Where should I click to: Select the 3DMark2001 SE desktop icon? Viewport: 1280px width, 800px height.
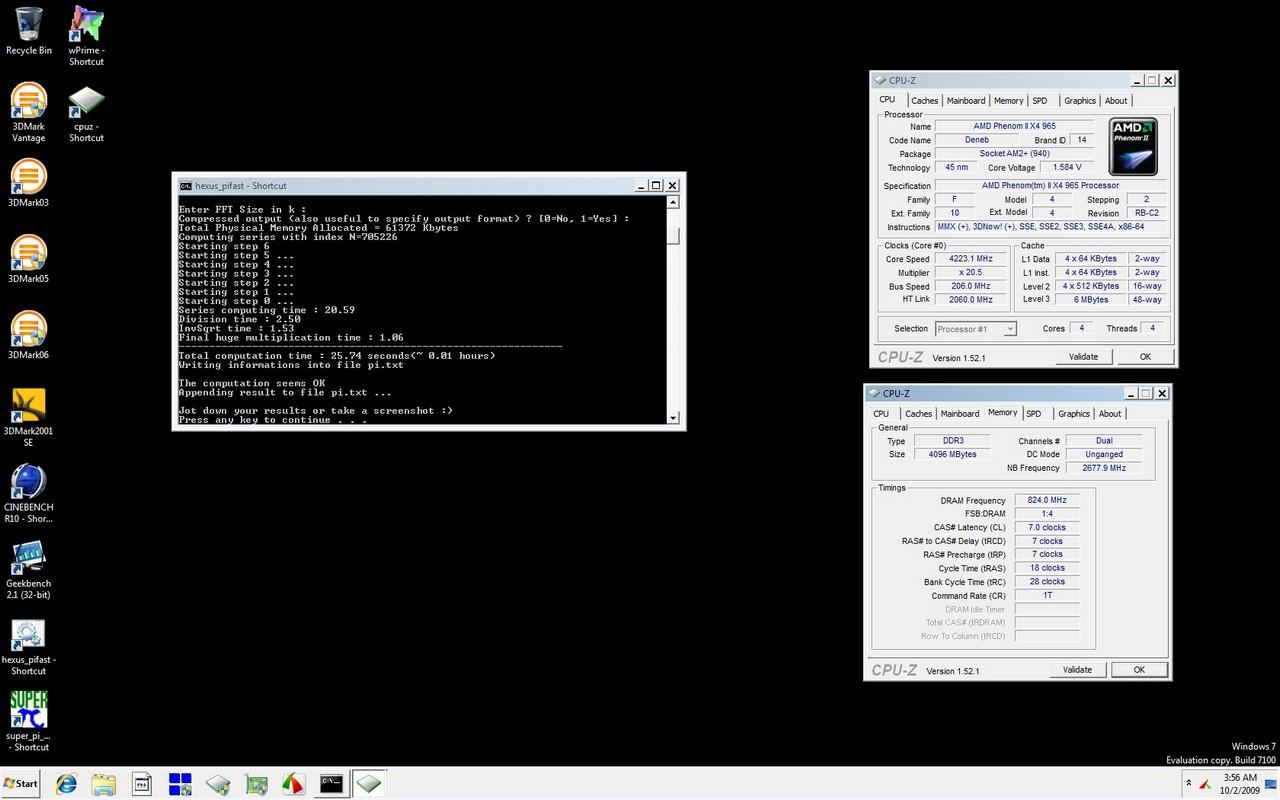[x=29, y=417]
